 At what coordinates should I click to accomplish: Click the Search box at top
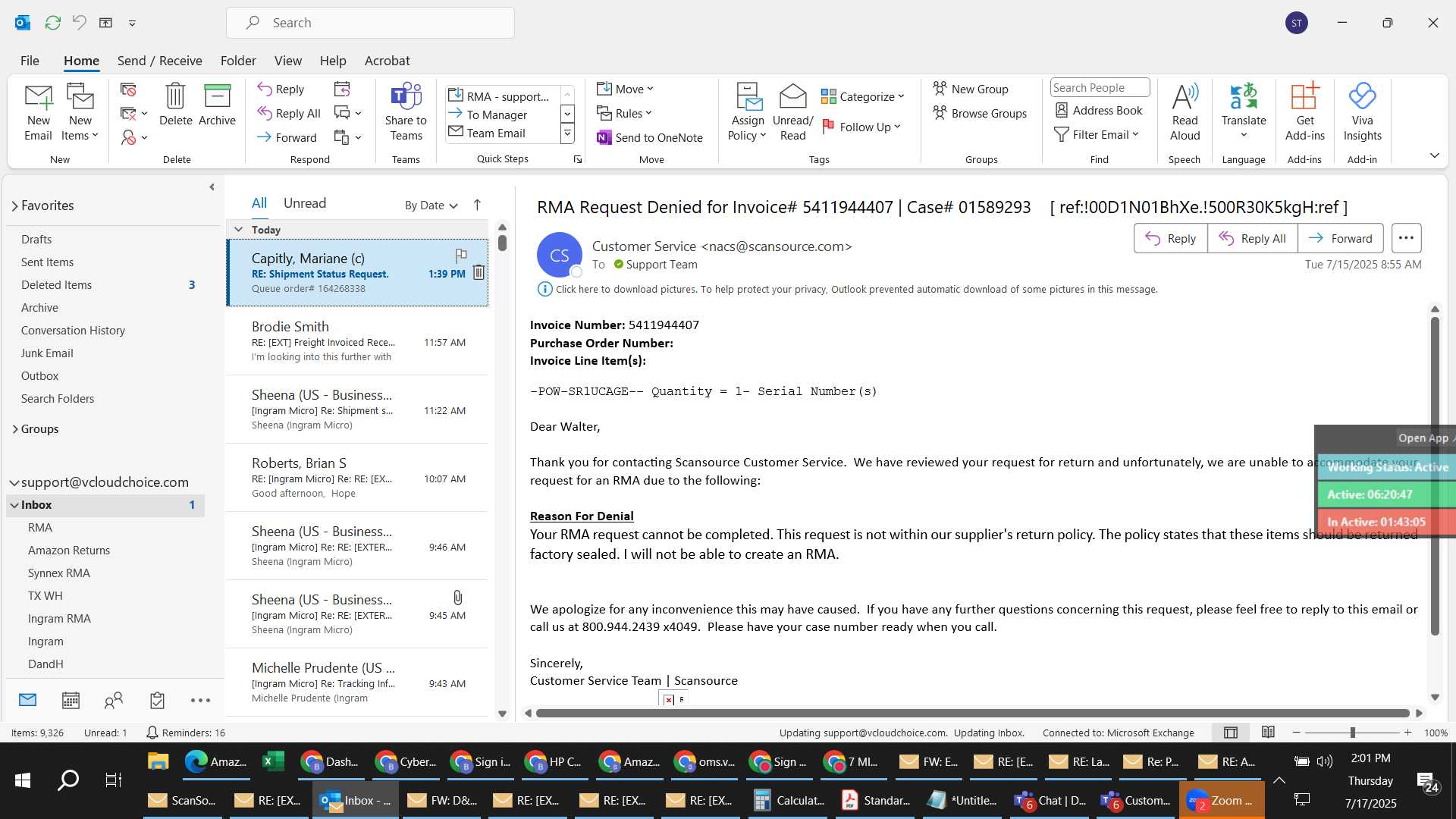pyautogui.click(x=370, y=23)
